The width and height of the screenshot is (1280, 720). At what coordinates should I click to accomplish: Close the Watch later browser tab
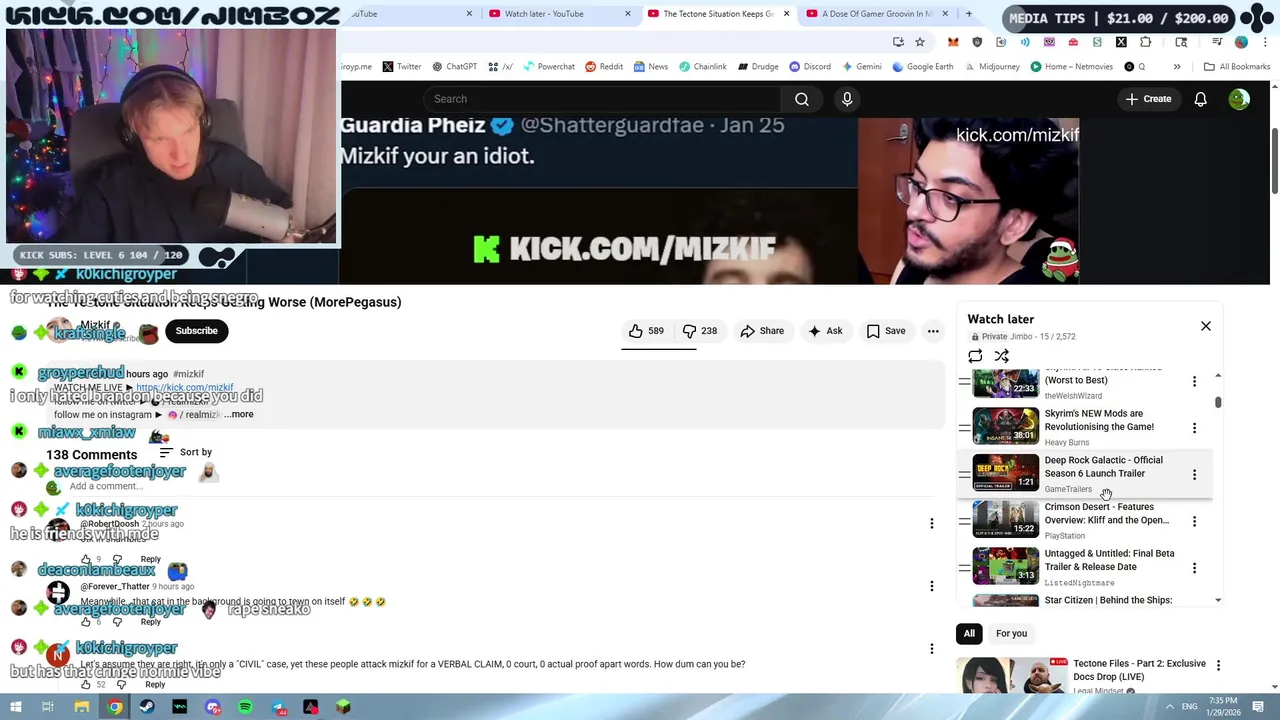point(628,14)
